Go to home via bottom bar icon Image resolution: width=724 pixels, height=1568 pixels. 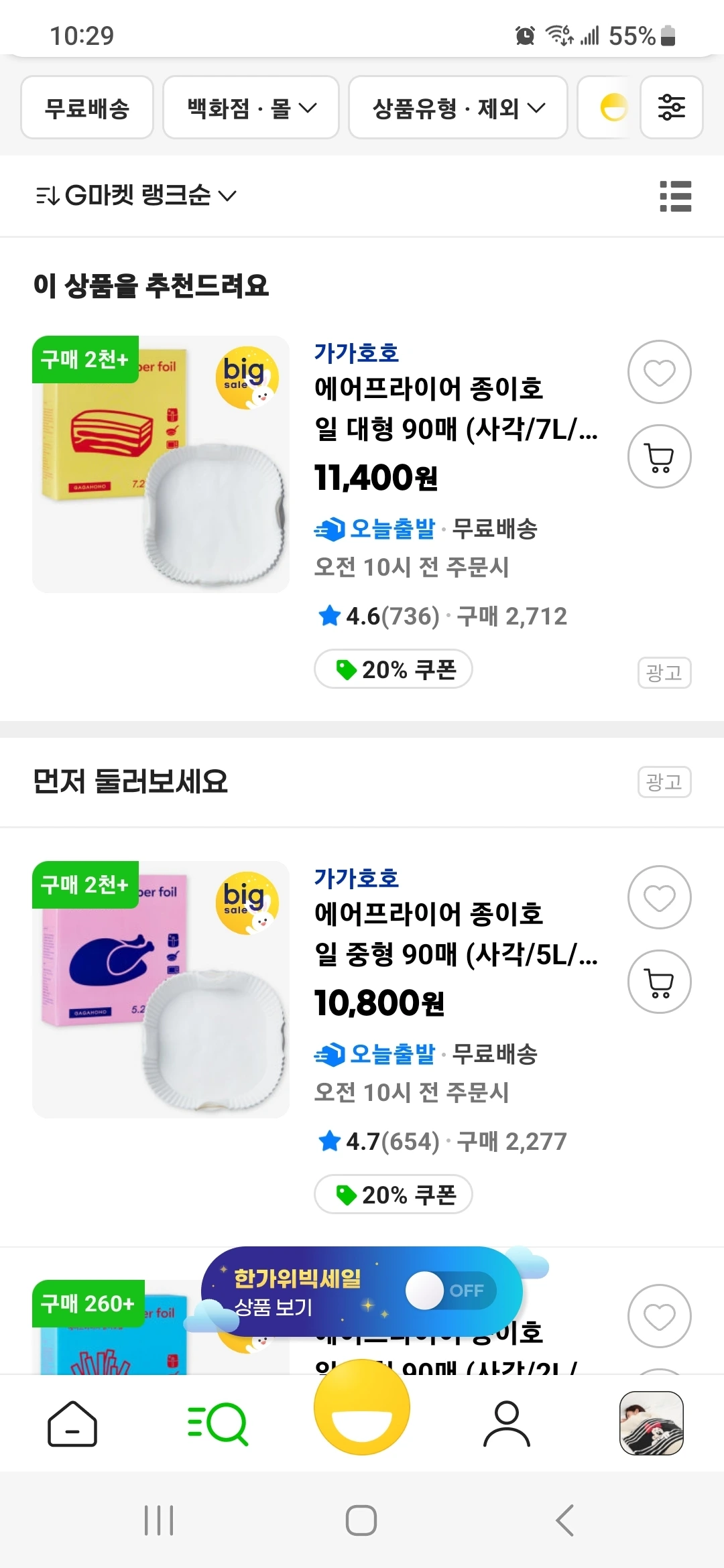[x=72, y=1423]
